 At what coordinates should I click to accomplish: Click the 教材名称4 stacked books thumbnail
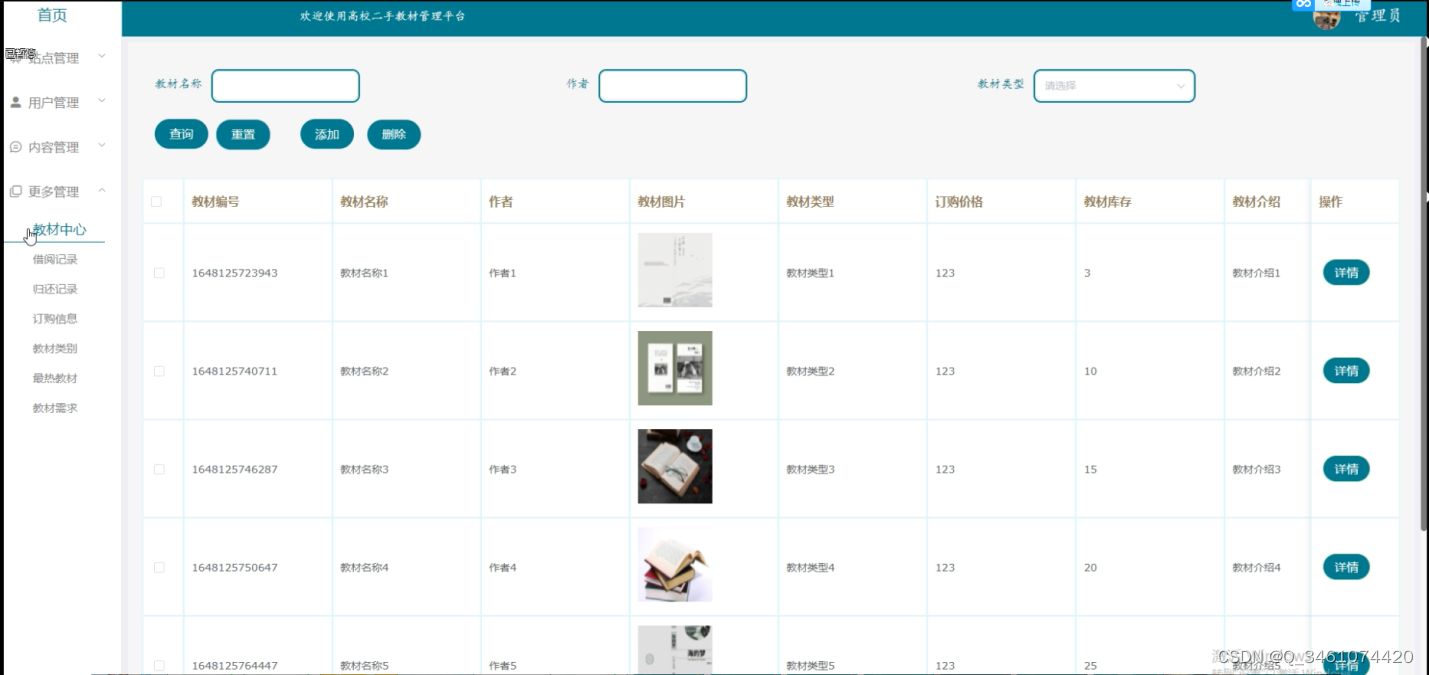pyautogui.click(x=675, y=564)
